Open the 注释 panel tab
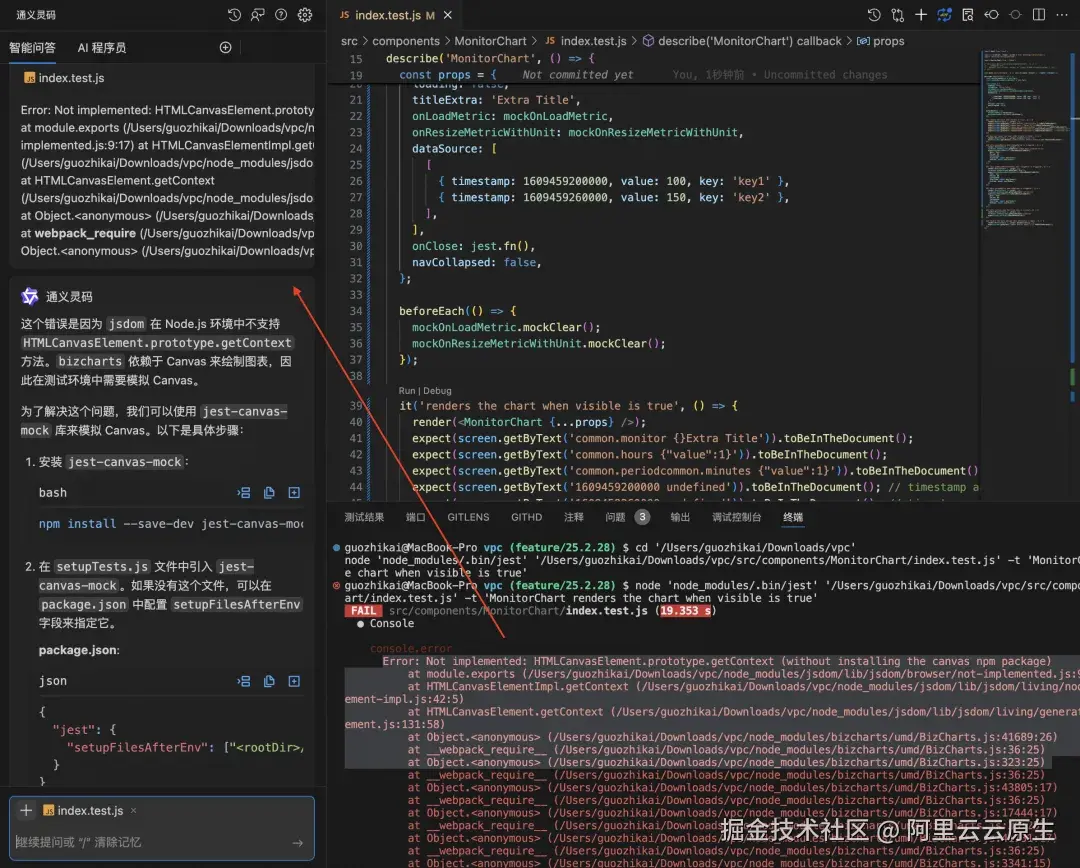This screenshot has width=1080, height=868. coord(574,517)
